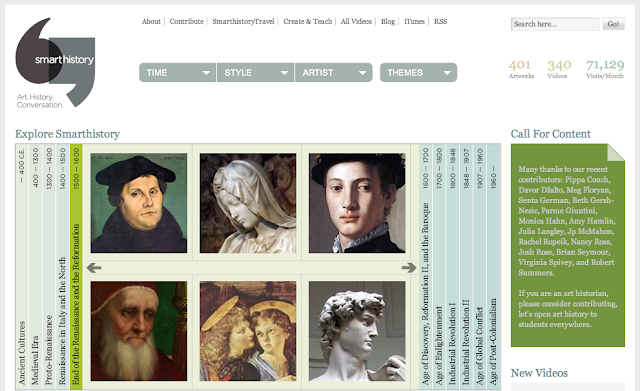Viewport: 640px width, 391px height.
Task: Open the RSS feed link
Action: [440, 21]
